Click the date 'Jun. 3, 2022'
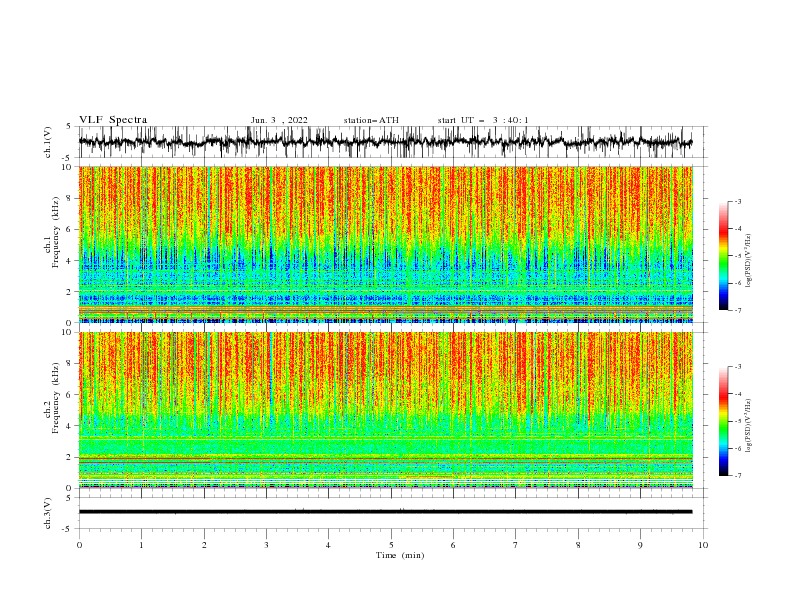The height and width of the screenshot is (612, 792). (x=279, y=120)
